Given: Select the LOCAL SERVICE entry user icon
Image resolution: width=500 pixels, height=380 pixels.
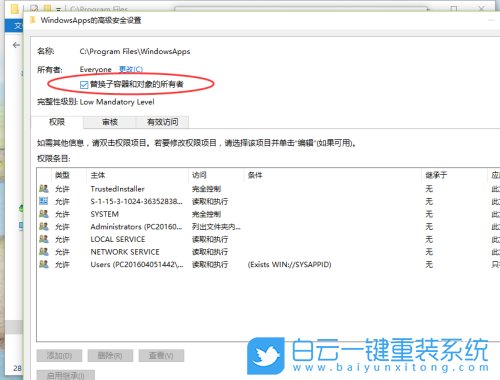Looking at the screenshot, I should tap(44, 239).
